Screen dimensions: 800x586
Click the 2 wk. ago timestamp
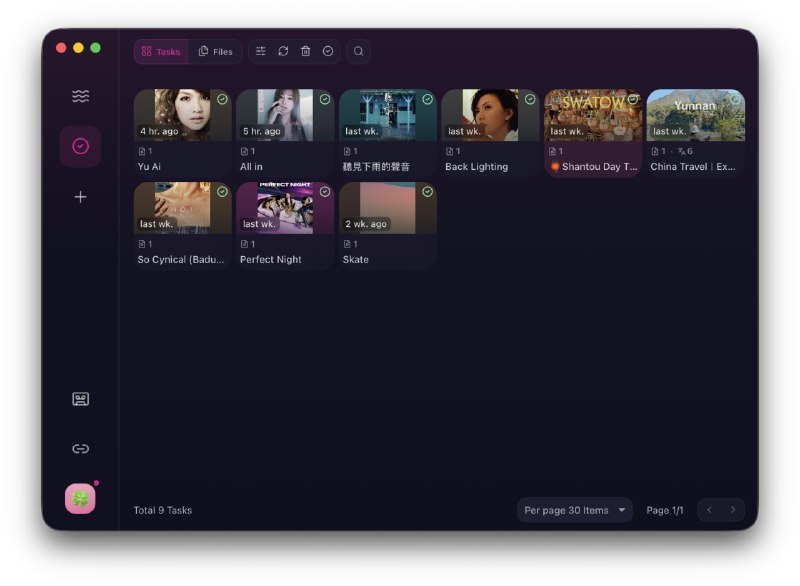tap(366, 224)
